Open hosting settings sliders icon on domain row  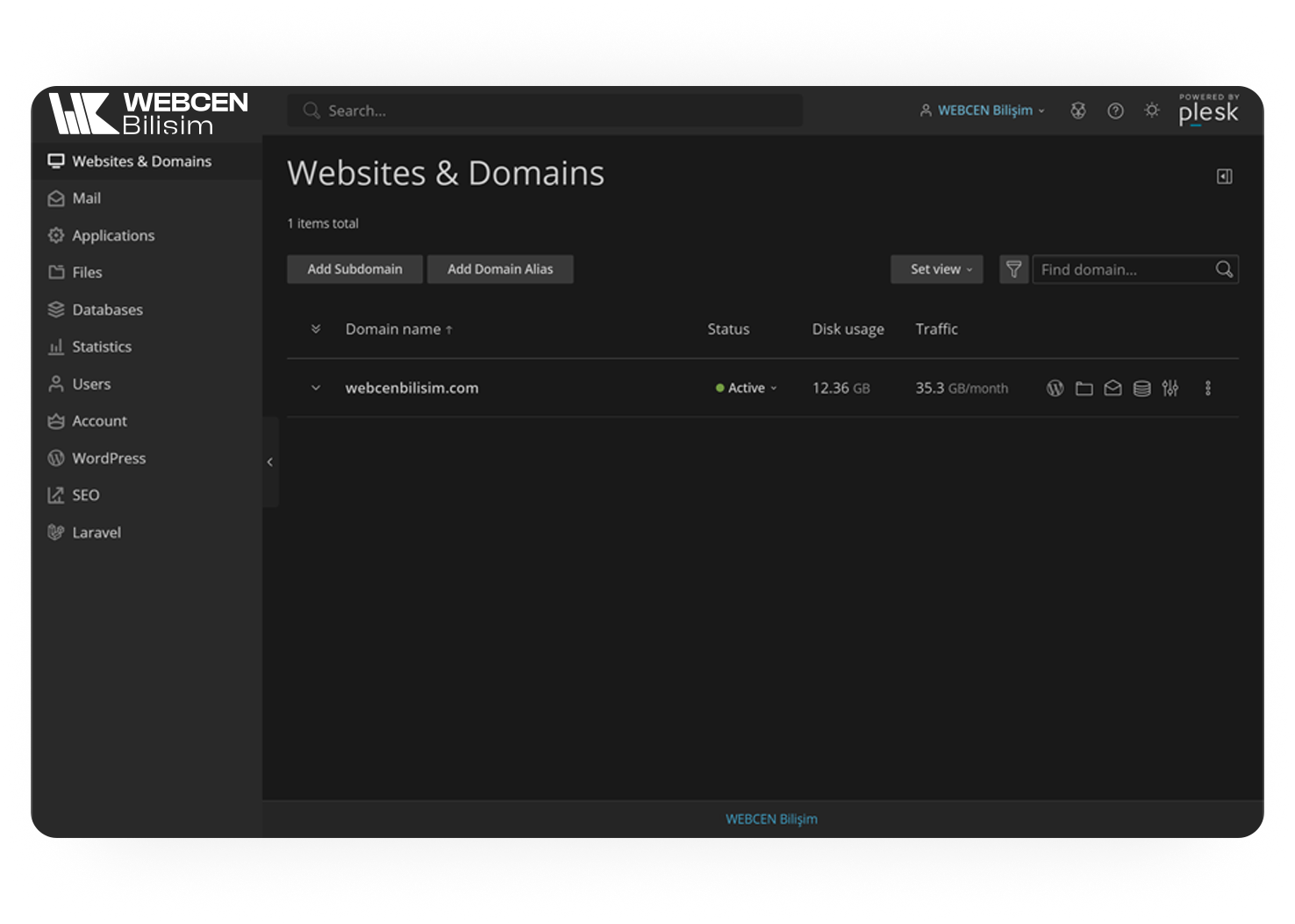[x=1170, y=387]
